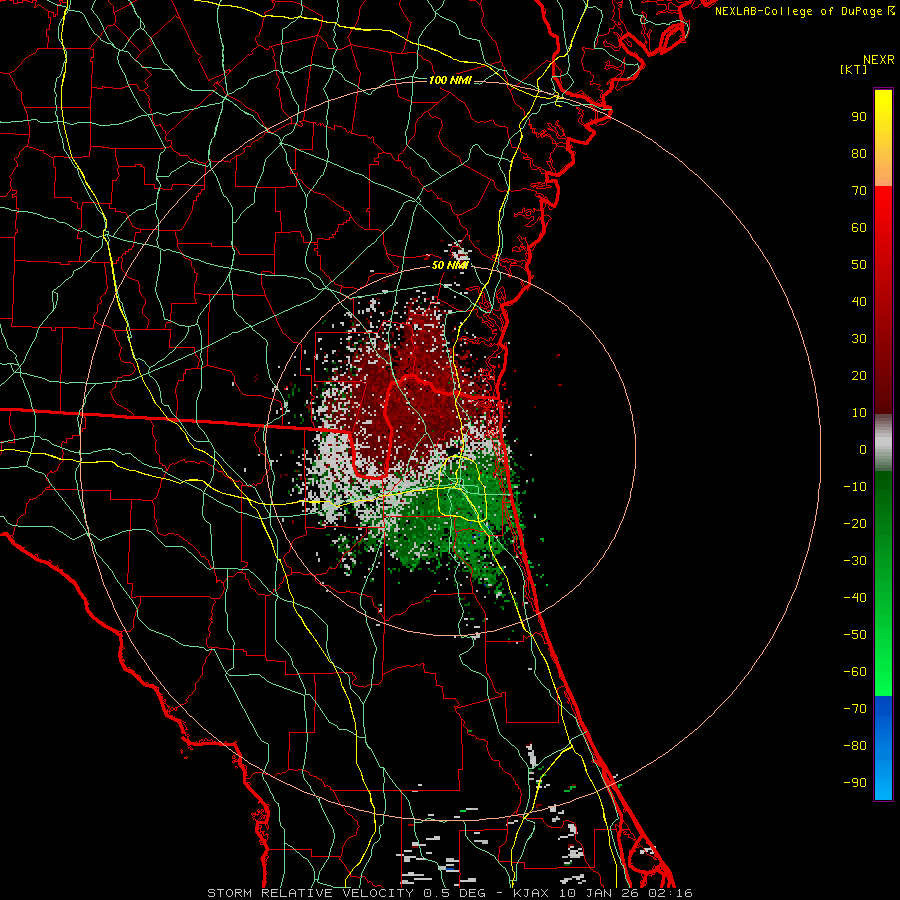Click the bright green segment of color bar
Screen dimensions: 900x900
(x=883, y=584)
